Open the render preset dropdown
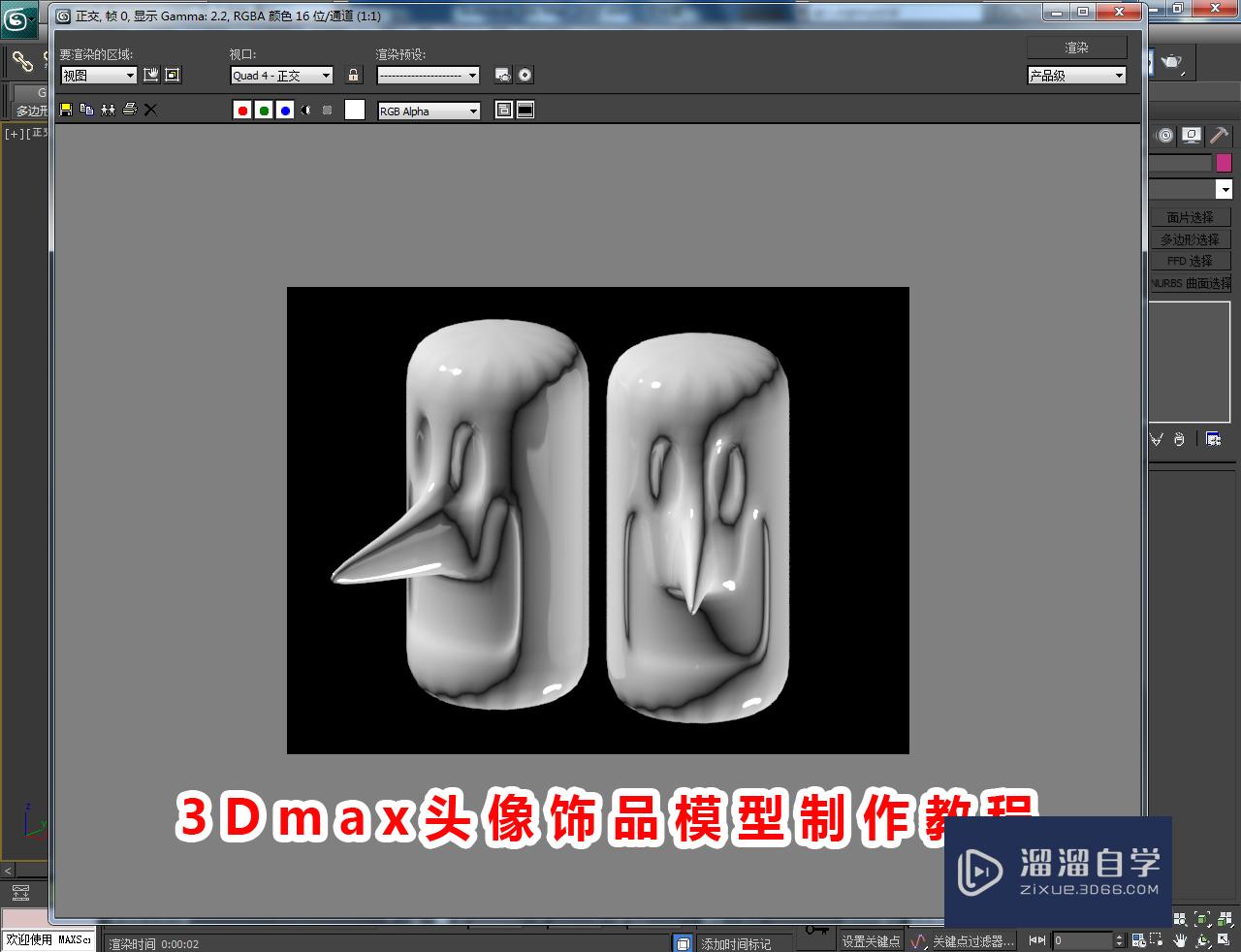Viewport: 1241px width, 952px height. tap(429, 75)
